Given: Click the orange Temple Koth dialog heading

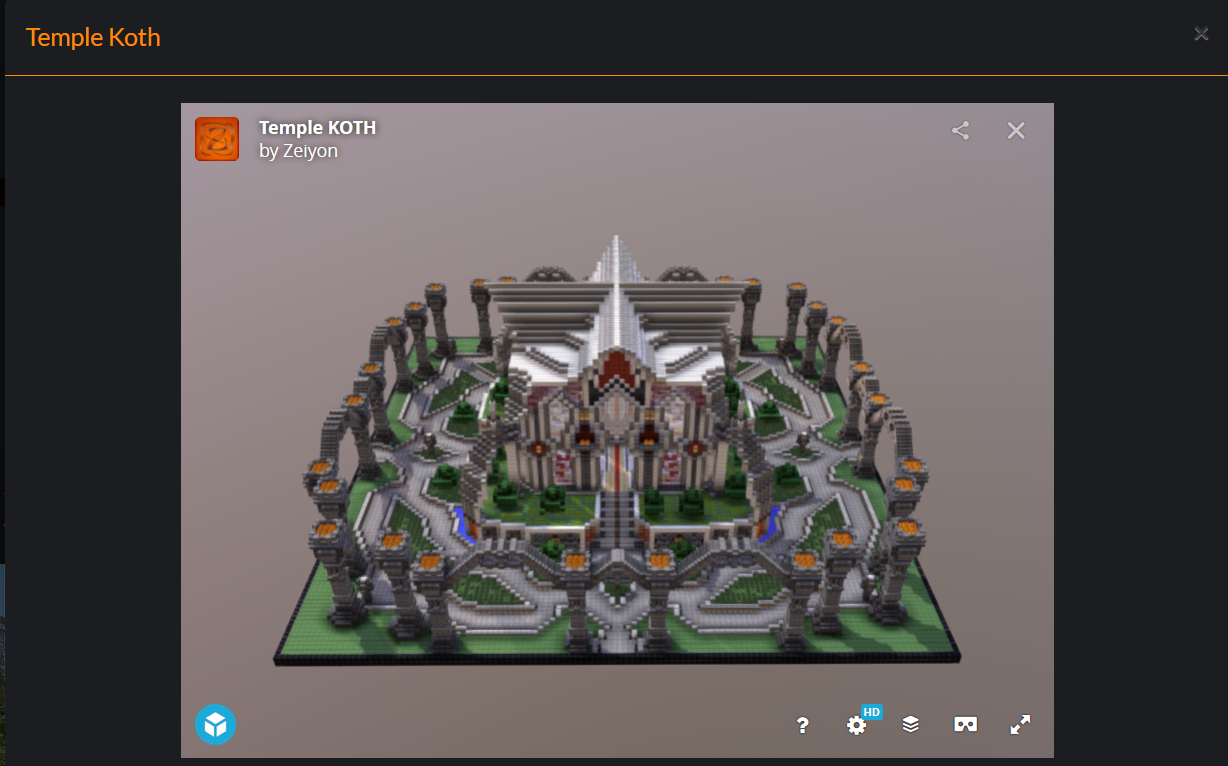Looking at the screenshot, I should pyautogui.click(x=93, y=38).
